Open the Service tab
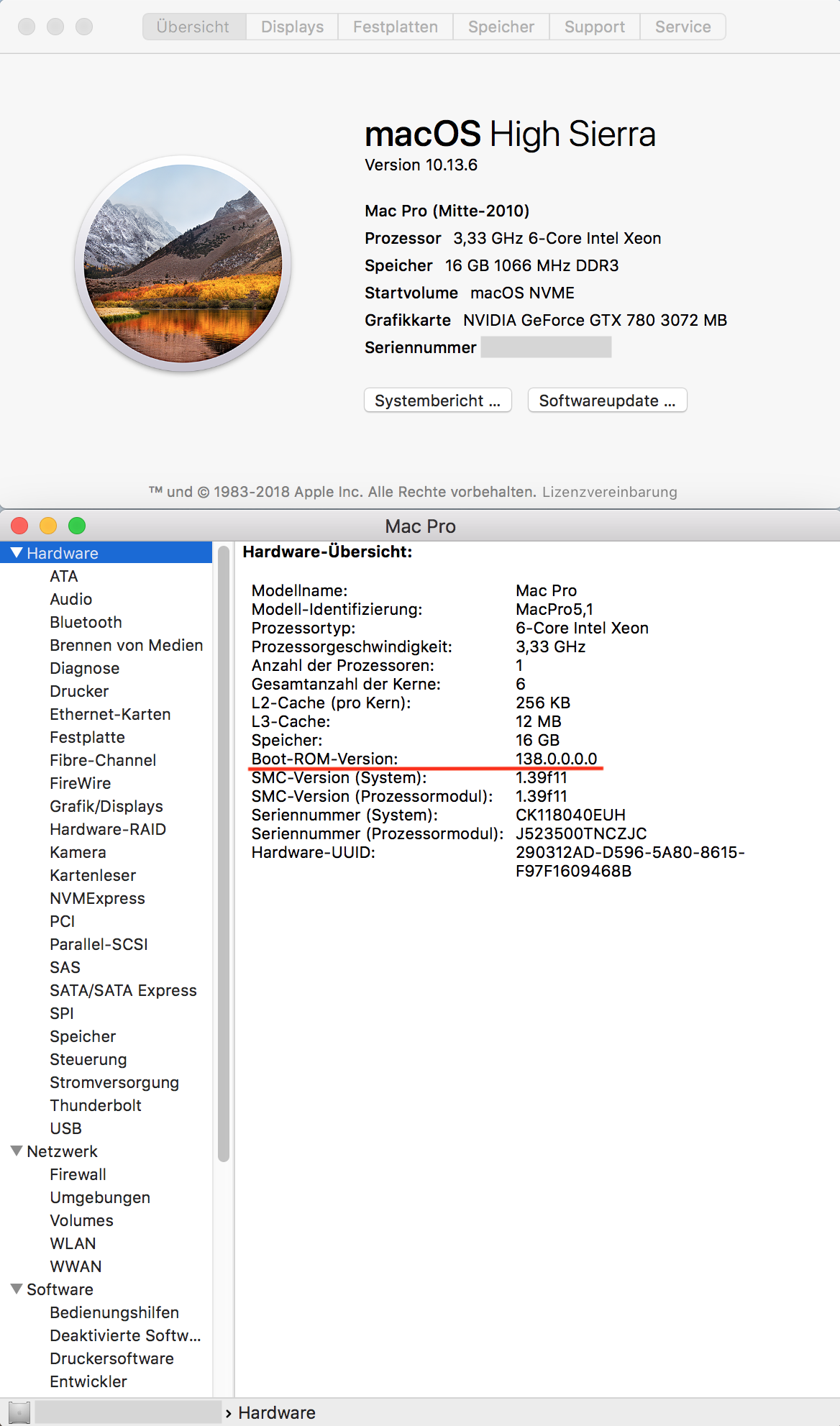The width and height of the screenshot is (840, 1426). coord(682,27)
